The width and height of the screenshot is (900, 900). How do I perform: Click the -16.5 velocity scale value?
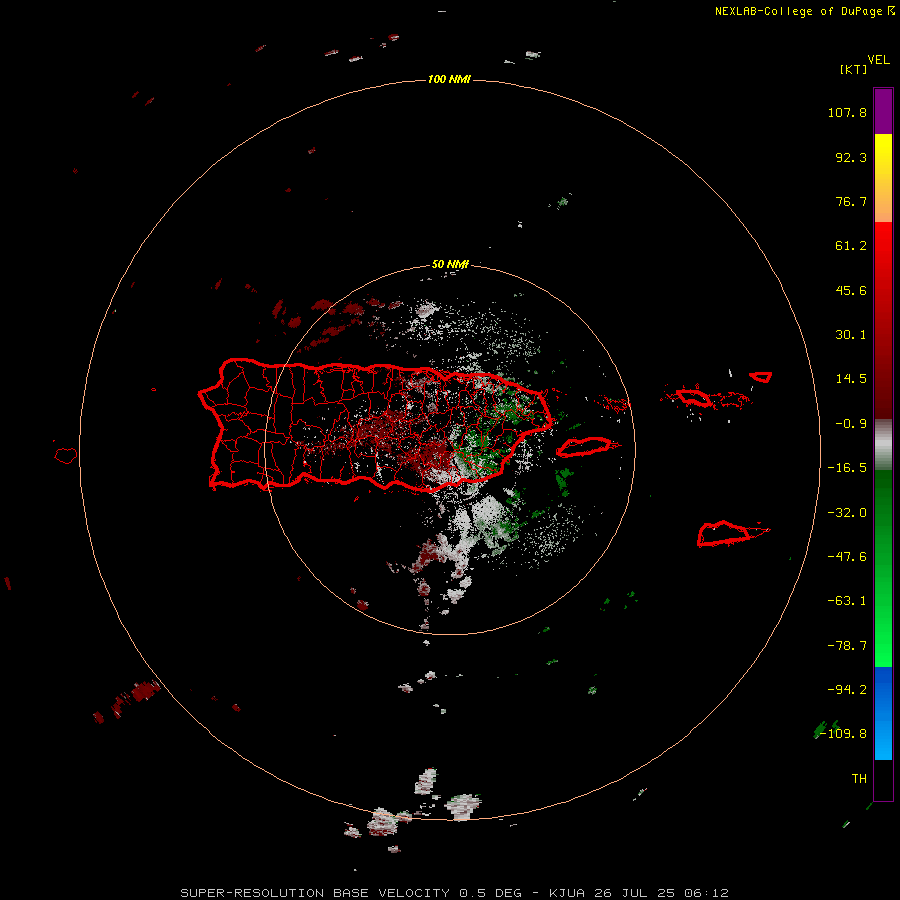847,468
